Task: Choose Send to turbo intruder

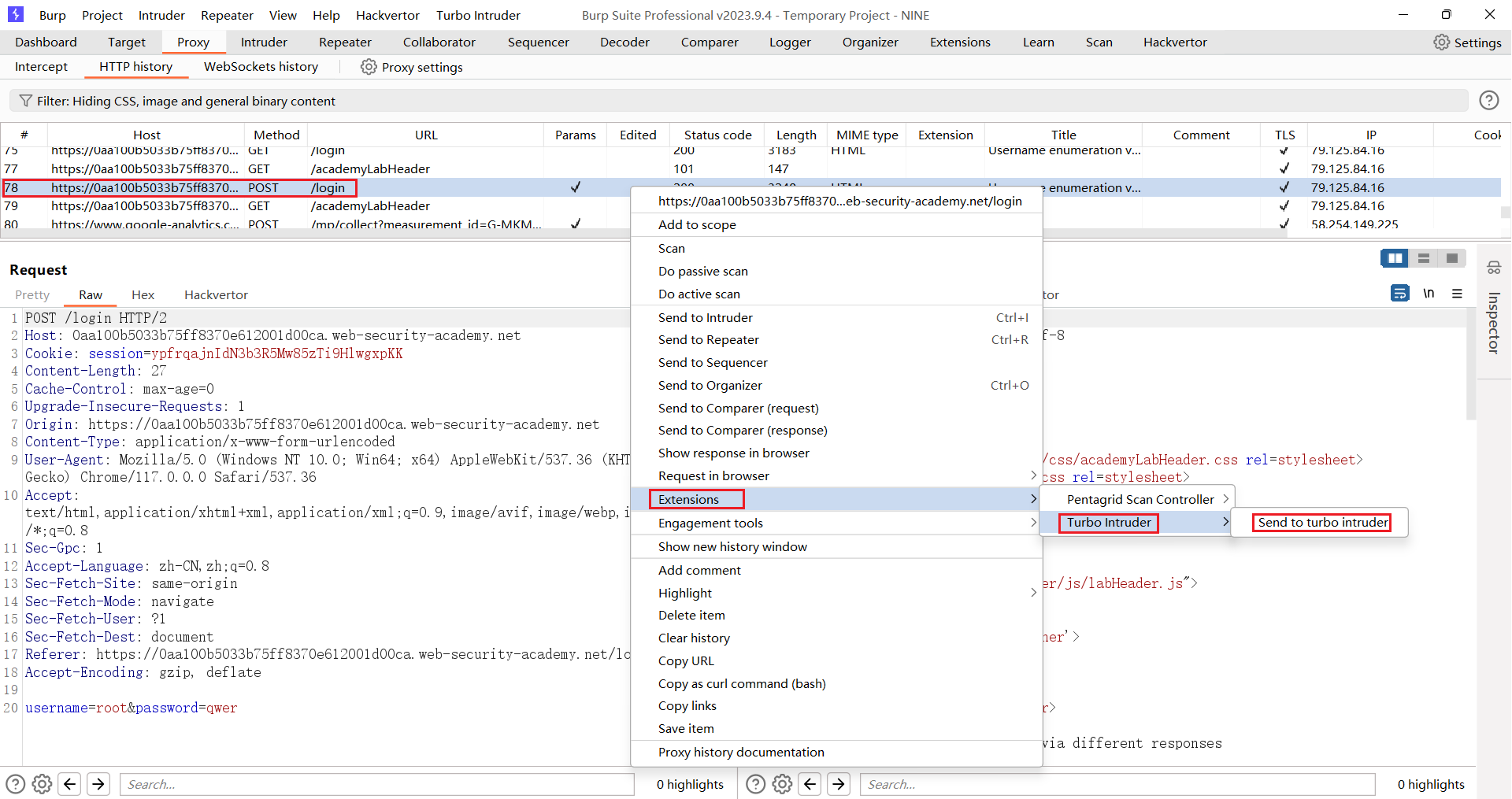Action: [1322, 522]
